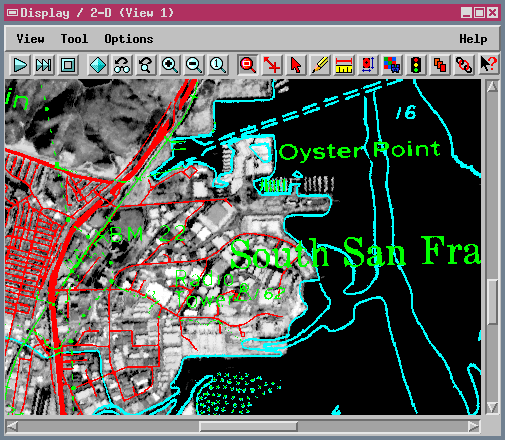Viewport: 505px width, 440px height.
Task: Maximize the Display 2-D window
Action: pyautogui.click(x=479, y=13)
